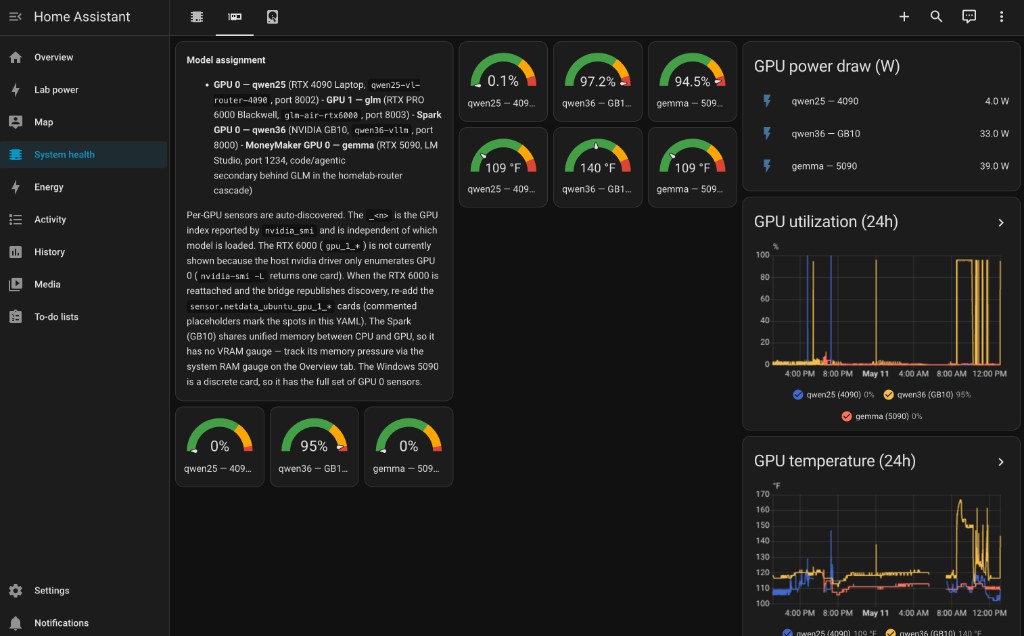This screenshot has height=636, width=1024.
Task: Click the GPU power draw (W) title
Action: click(827, 67)
